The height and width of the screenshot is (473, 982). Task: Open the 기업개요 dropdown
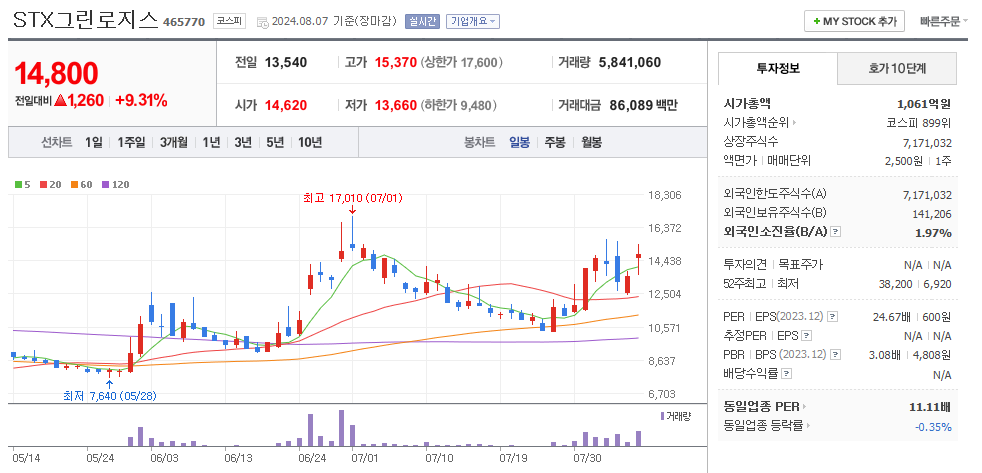click(472, 21)
